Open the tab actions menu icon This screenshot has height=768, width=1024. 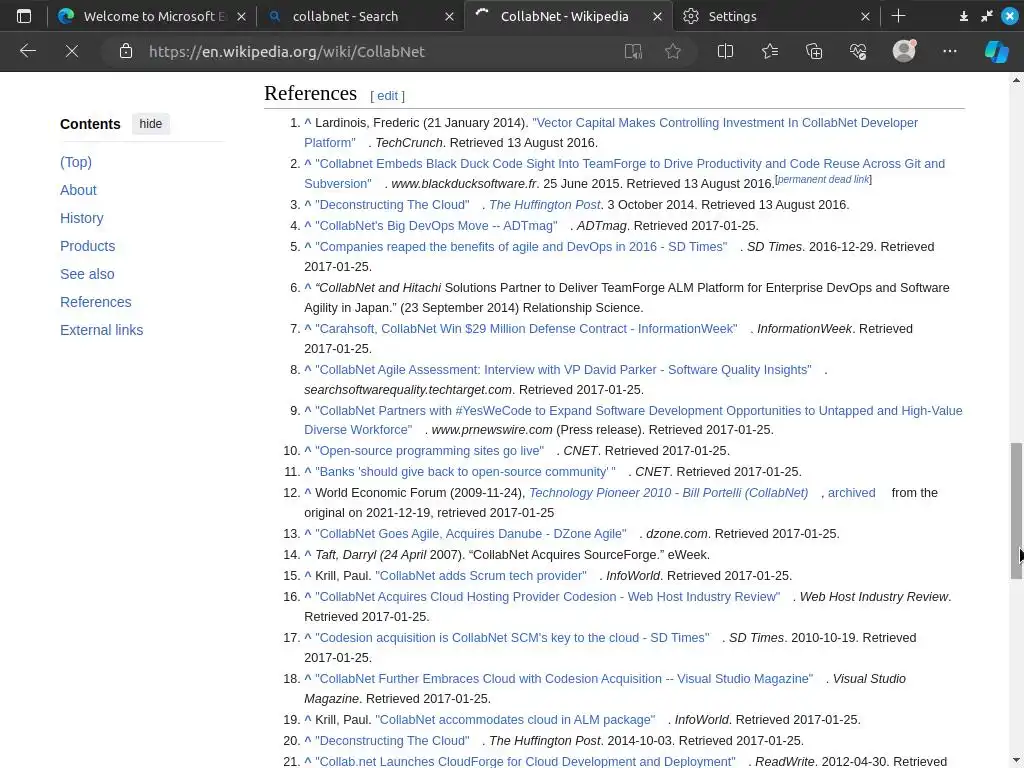(24, 16)
